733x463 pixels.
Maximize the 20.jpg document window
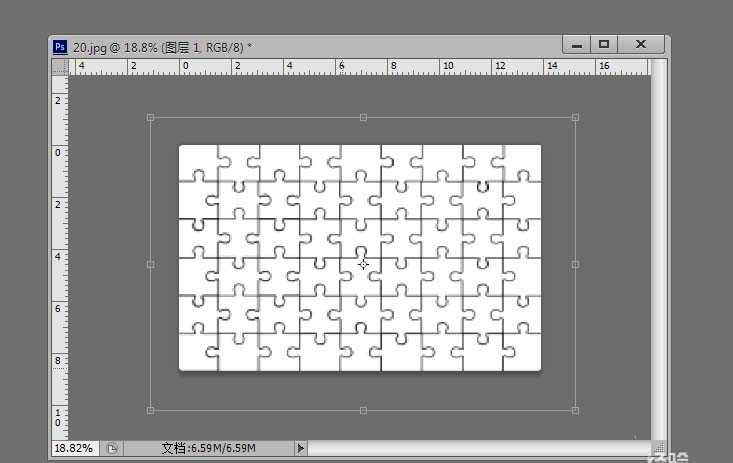point(604,45)
